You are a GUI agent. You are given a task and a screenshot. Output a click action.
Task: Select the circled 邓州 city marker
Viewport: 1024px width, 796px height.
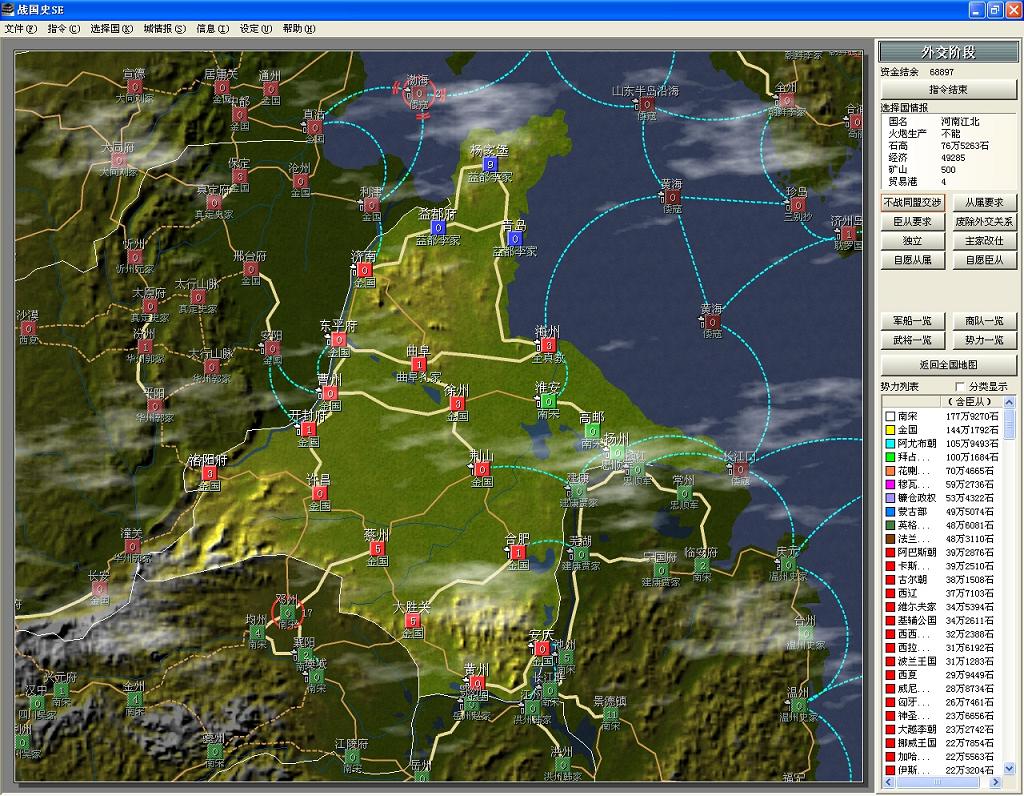[x=288, y=612]
